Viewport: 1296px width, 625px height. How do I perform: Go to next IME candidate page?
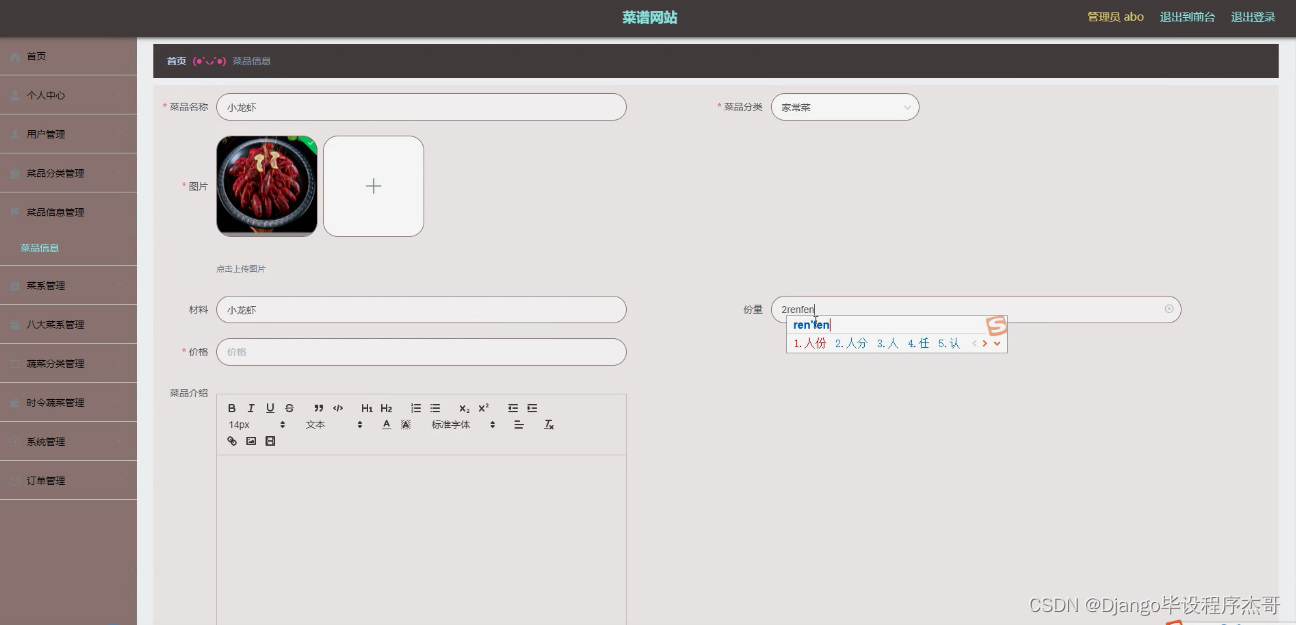point(985,343)
